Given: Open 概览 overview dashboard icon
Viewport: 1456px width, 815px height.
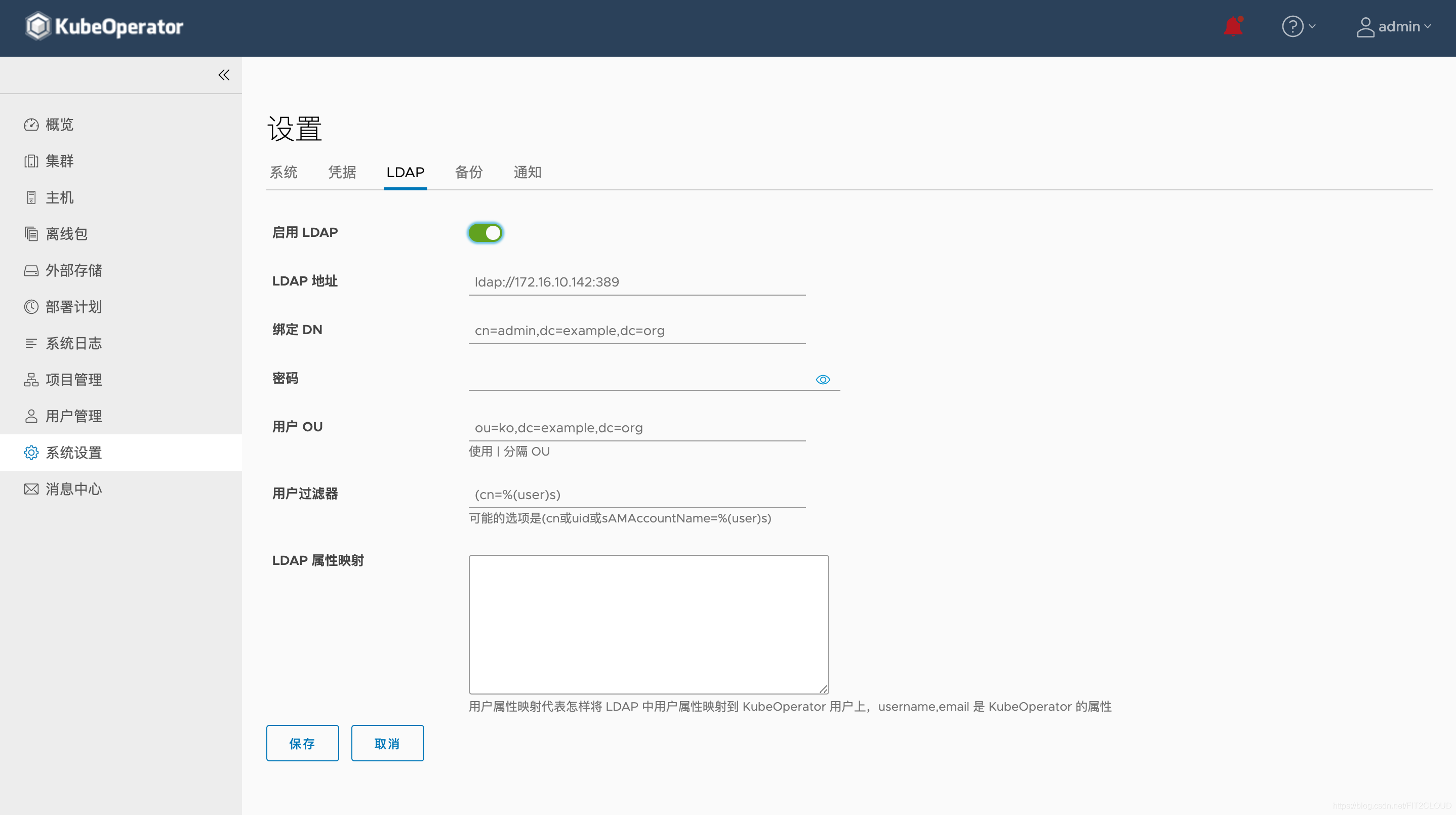Looking at the screenshot, I should click(x=31, y=125).
